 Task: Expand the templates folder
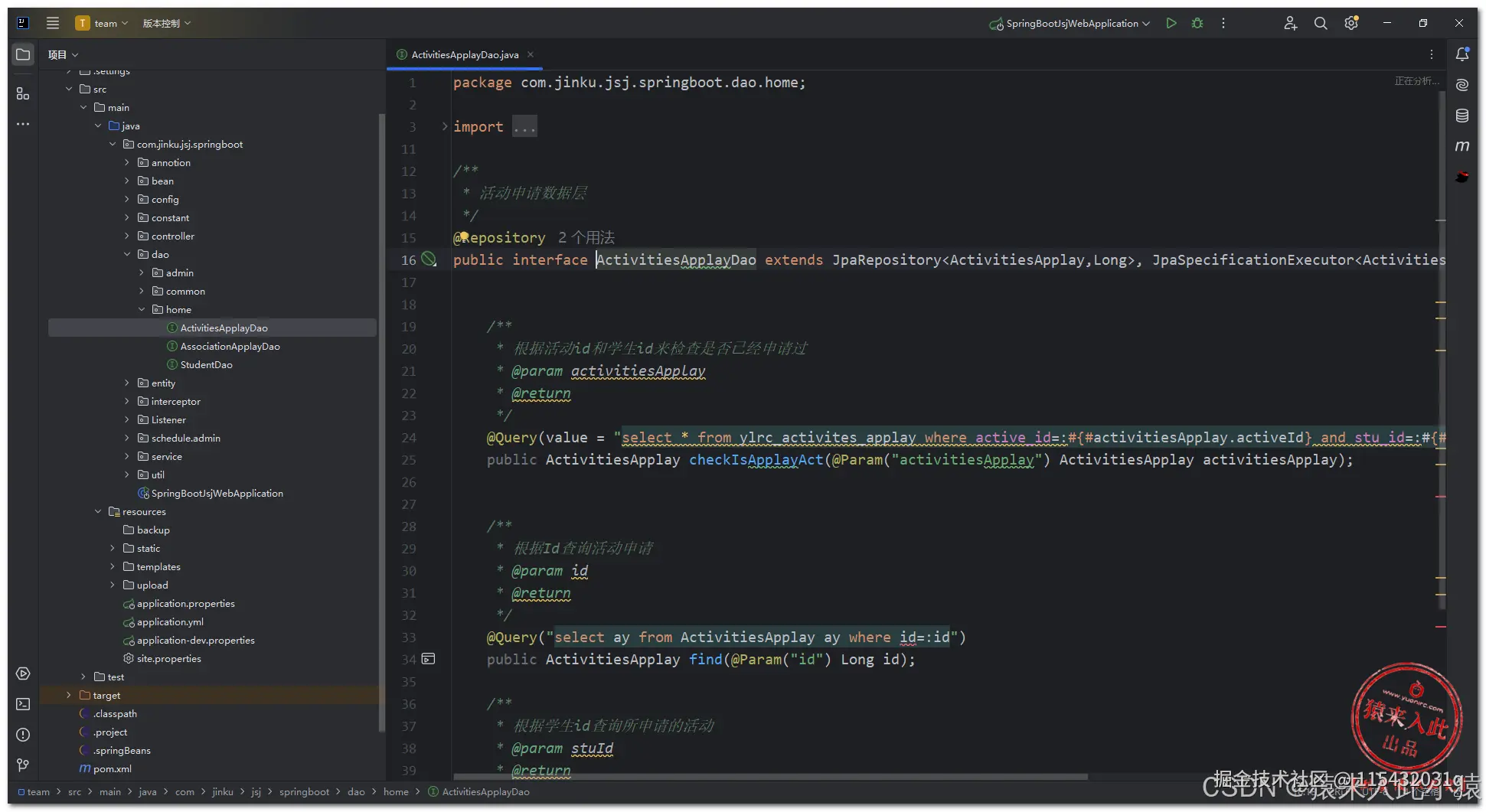[x=113, y=566]
